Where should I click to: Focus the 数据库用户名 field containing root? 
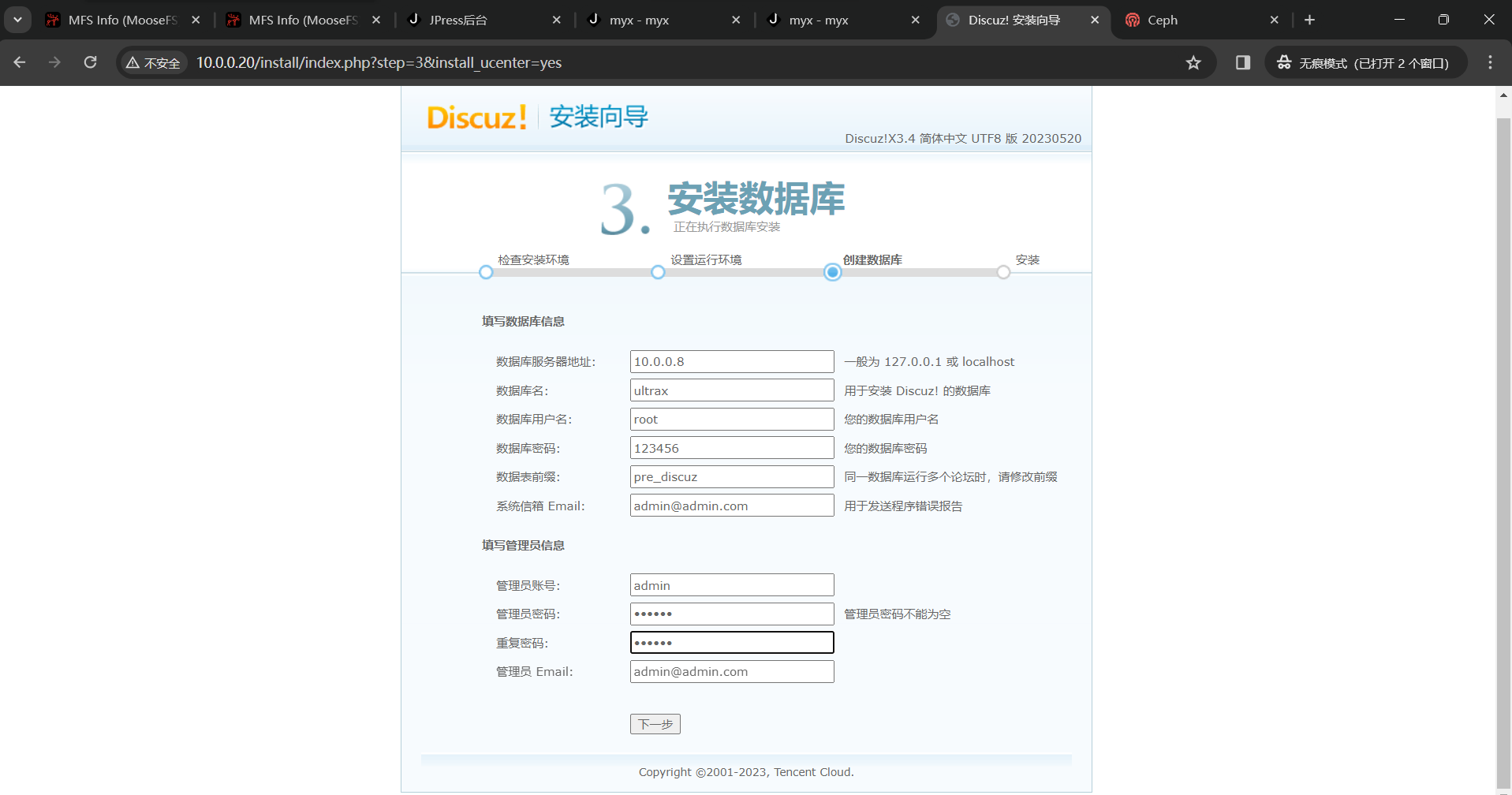732,419
